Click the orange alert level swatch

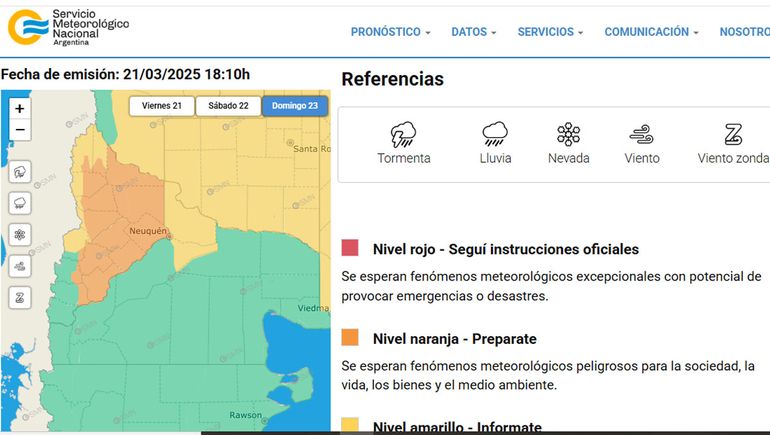(350, 337)
